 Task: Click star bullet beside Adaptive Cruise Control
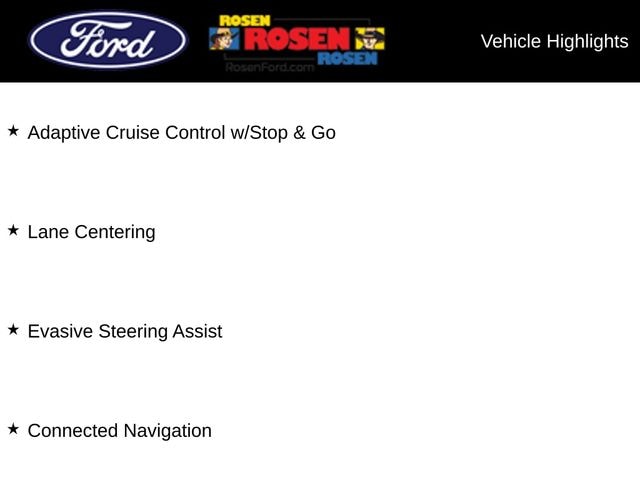point(14,131)
